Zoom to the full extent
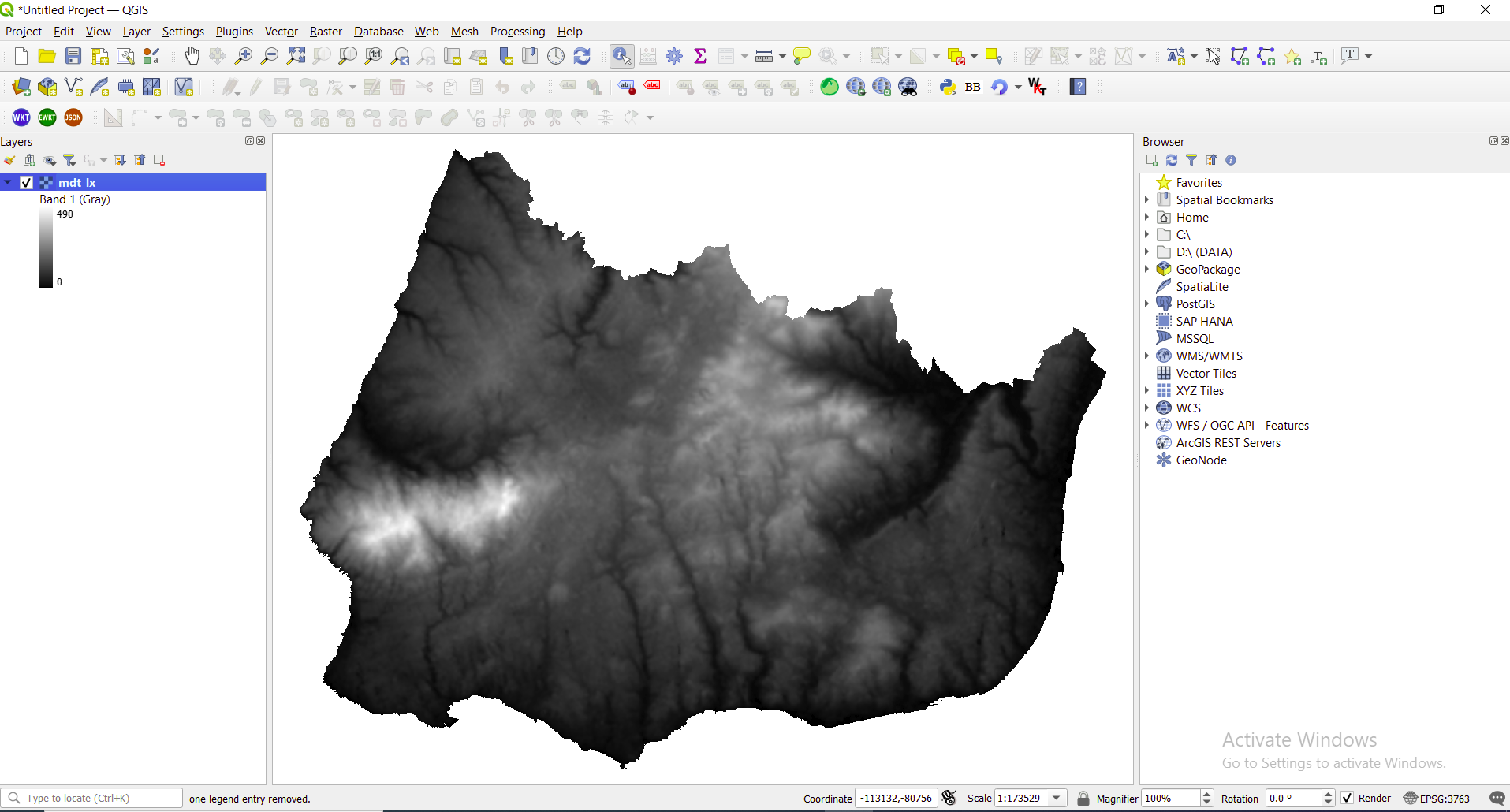The height and width of the screenshot is (812, 1510). point(296,56)
